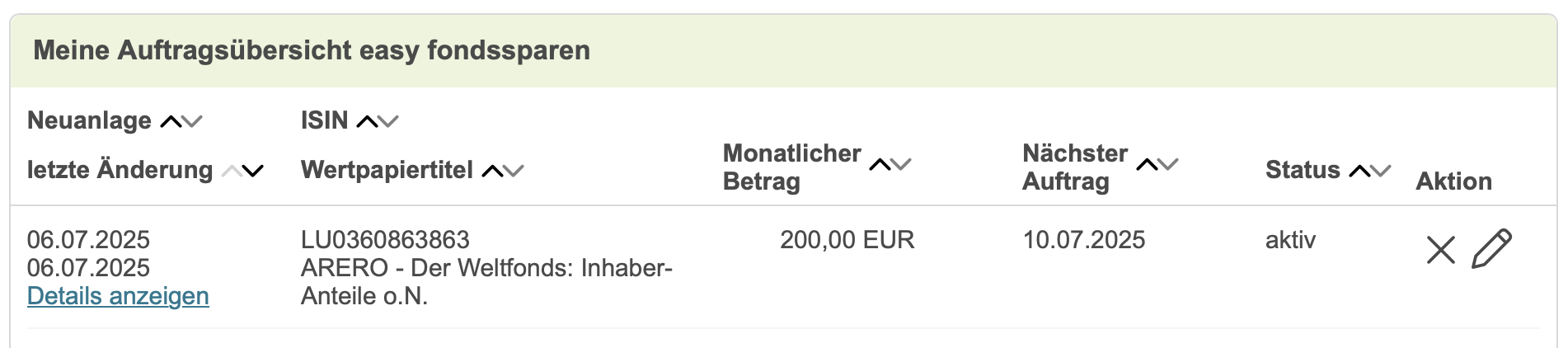Sort letzte Änderung ascending
The width and height of the screenshot is (1568, 348).
tap(232, 172)
